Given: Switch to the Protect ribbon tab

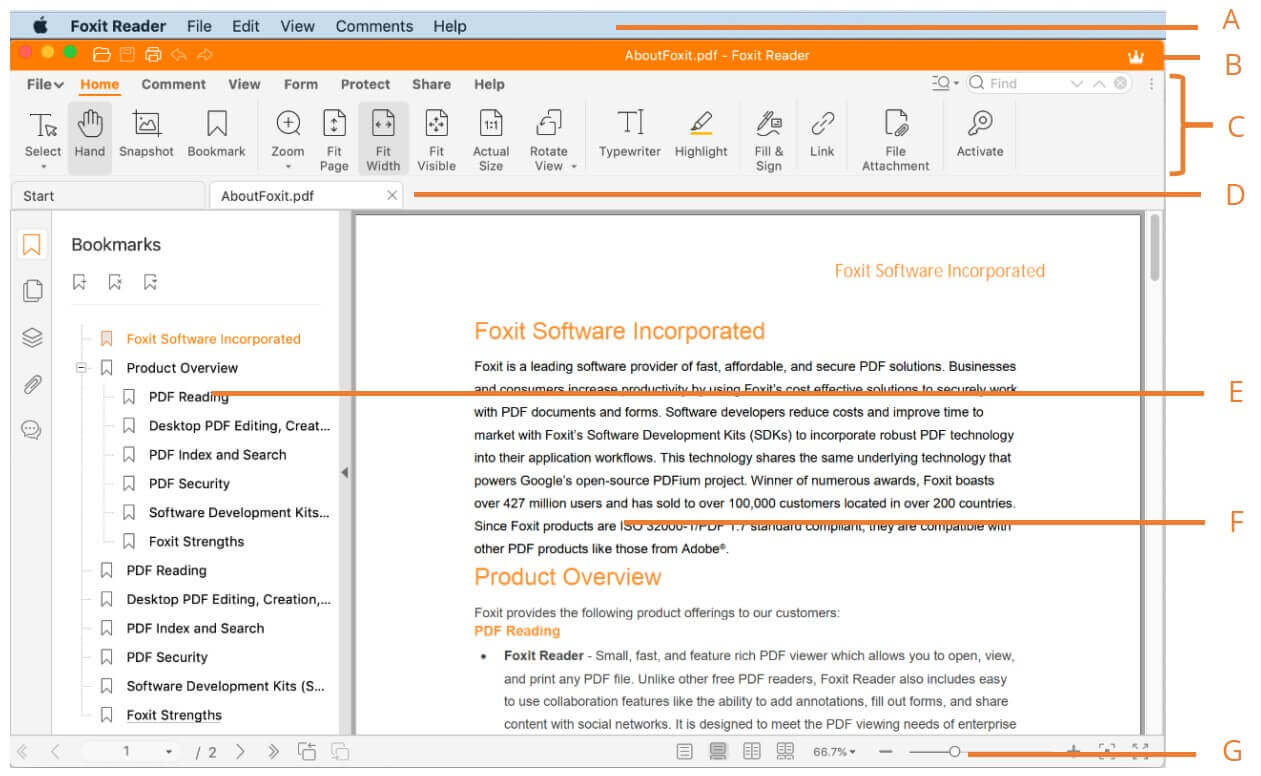Looking at the screenshot, I should (364, 84).
